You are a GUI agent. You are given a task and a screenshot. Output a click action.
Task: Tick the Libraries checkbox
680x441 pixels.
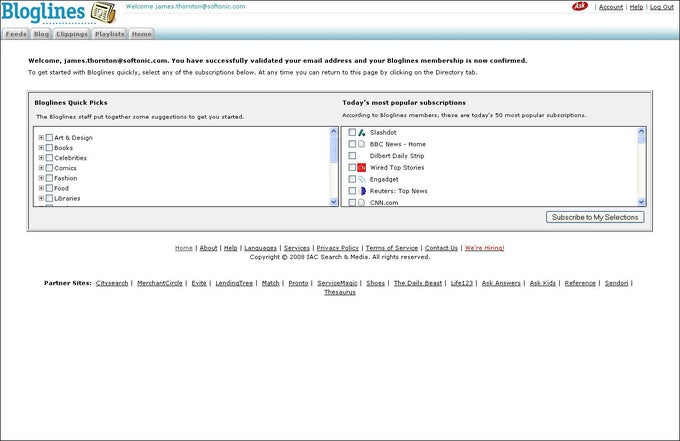(x=49, y=198)
